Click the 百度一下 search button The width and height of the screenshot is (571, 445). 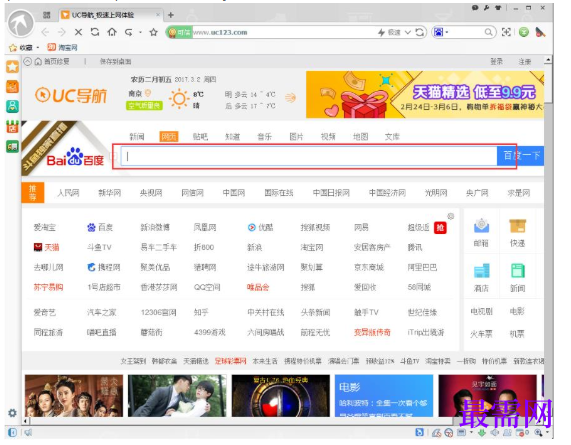(x=520, y=156)
